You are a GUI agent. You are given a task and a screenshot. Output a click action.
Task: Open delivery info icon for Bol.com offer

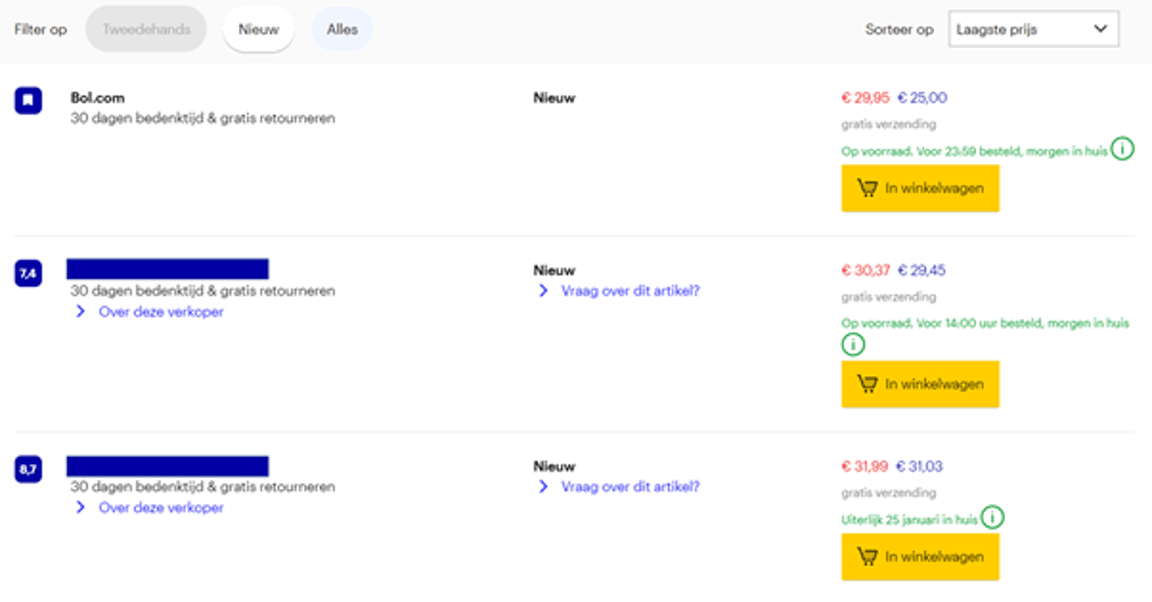(x=1123, y=150)
